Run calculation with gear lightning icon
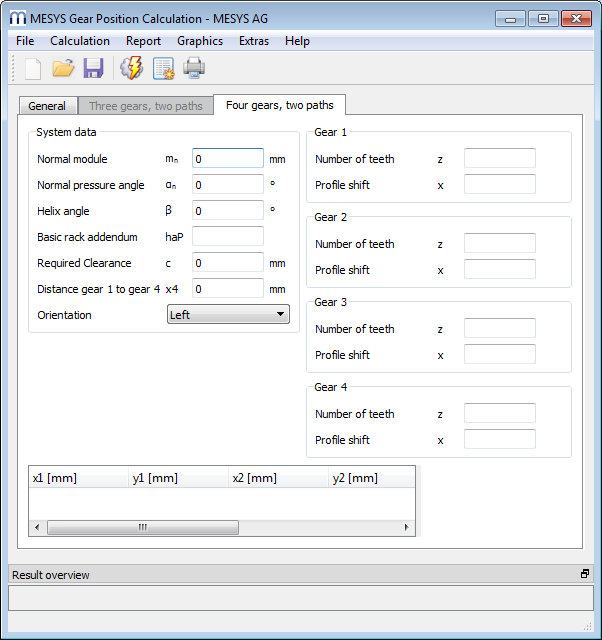The image size is (602, 640). point(131,68)
